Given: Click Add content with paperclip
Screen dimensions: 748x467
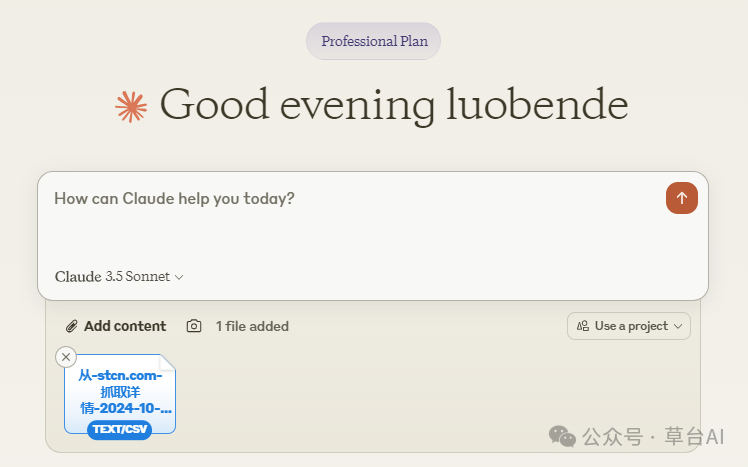Looking at the screenshot, I should [x=115, y=326].
